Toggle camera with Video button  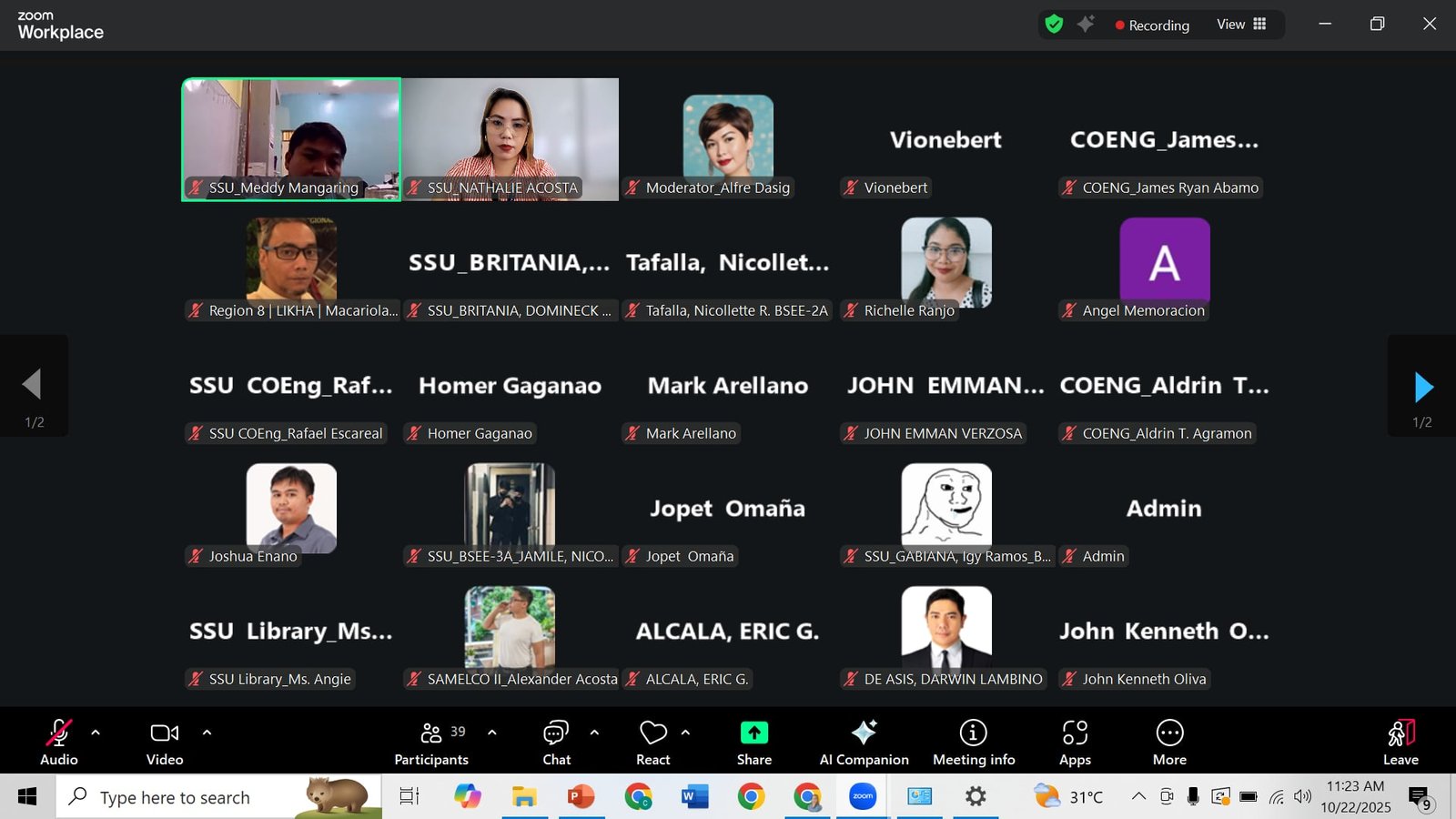point(165,742)
